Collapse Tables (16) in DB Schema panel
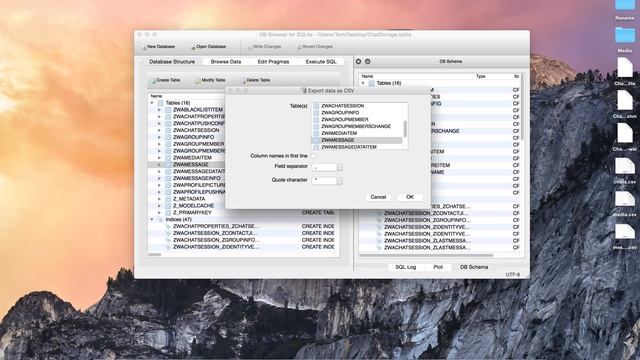640x360 pixels. click(363, 83)
